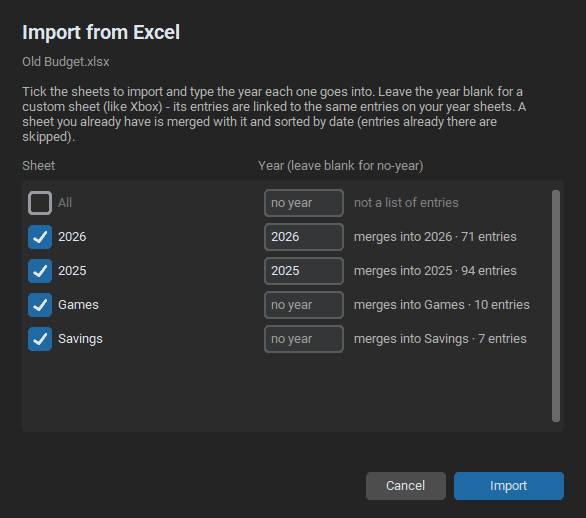This screenshot has height=518, width=586.
Task: Click the 'Savings' sheet name label
Action: click(x=80, y=339)
